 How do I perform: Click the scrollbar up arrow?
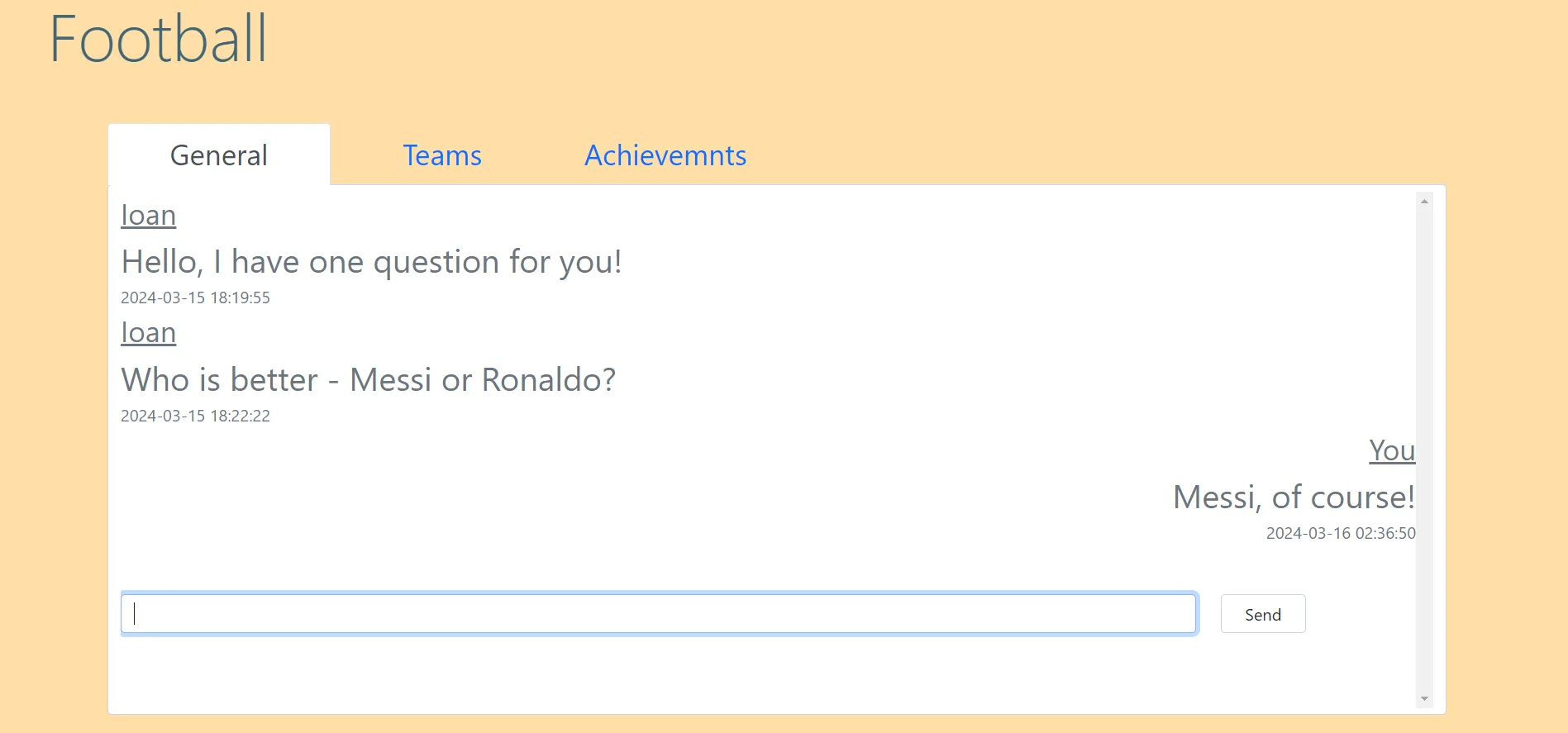(x=1424, y=202)
